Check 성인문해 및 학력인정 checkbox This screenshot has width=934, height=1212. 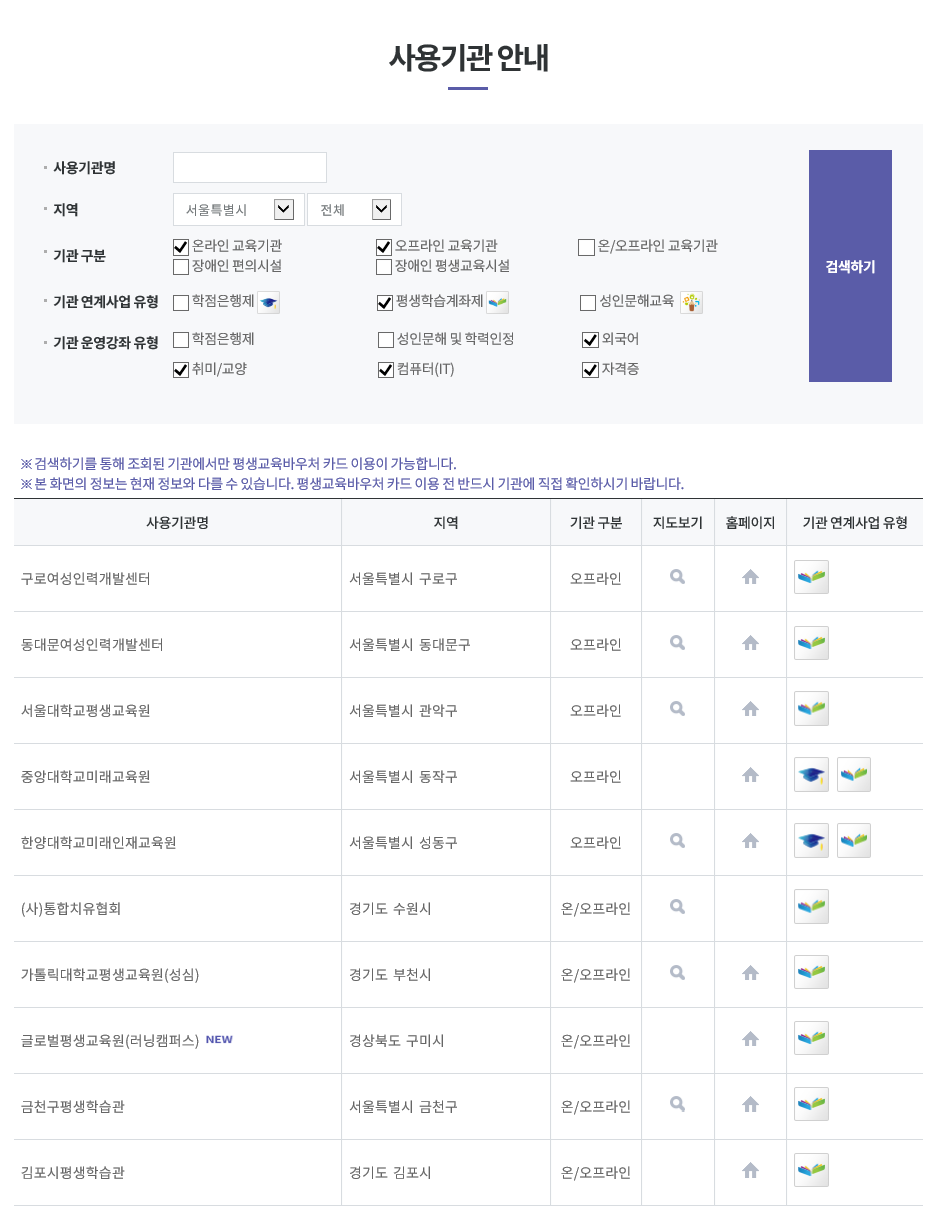[386, 340]
